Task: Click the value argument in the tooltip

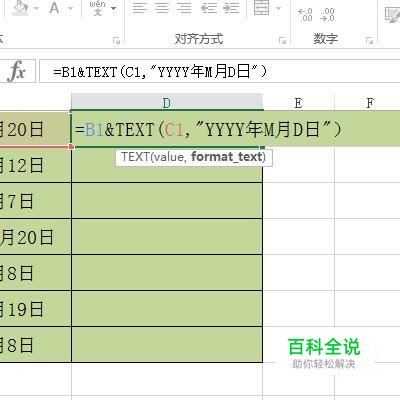Action: pyautogui.click(x=168, y=157)
